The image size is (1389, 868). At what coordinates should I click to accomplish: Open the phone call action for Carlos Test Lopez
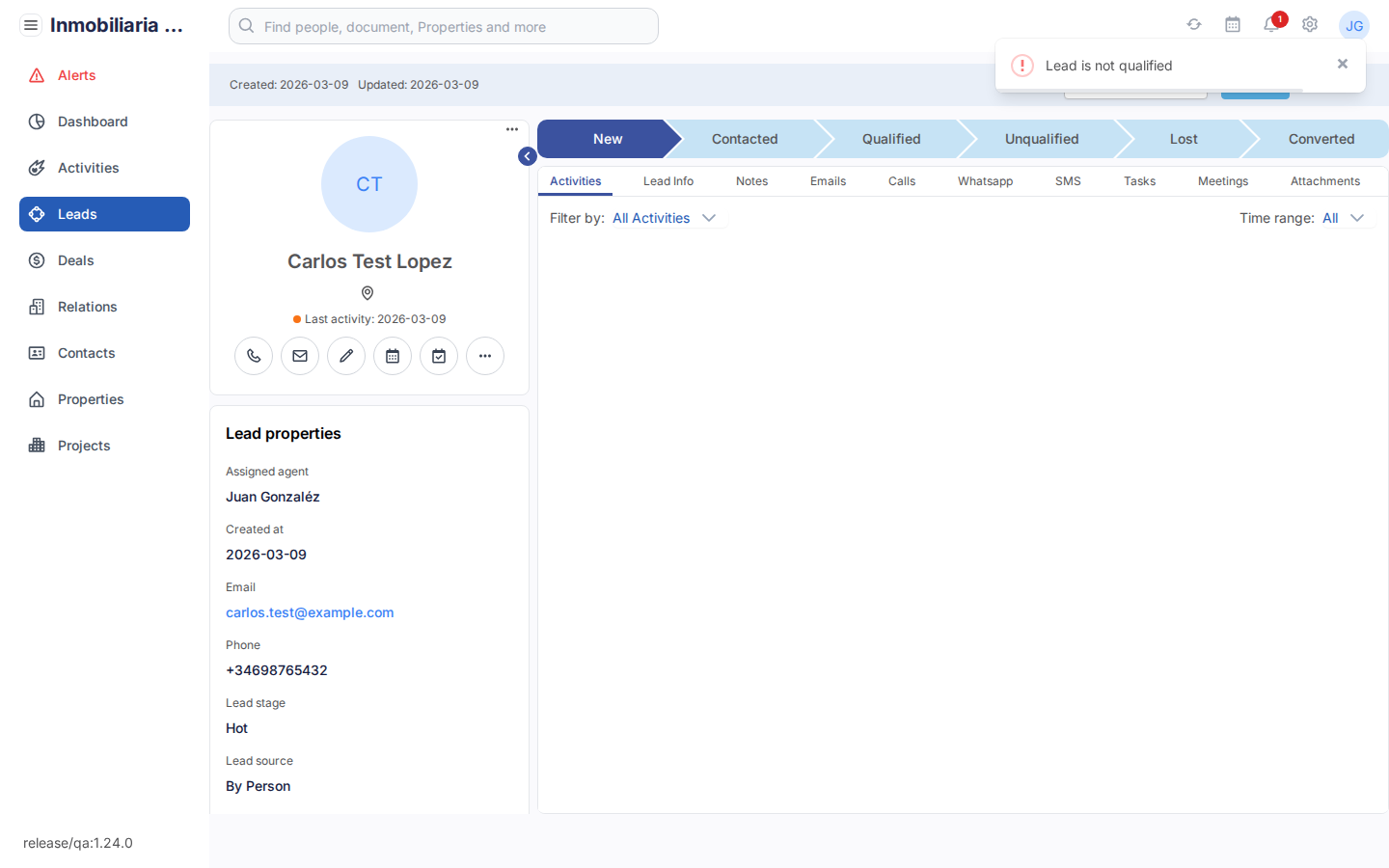pos(254,356)
